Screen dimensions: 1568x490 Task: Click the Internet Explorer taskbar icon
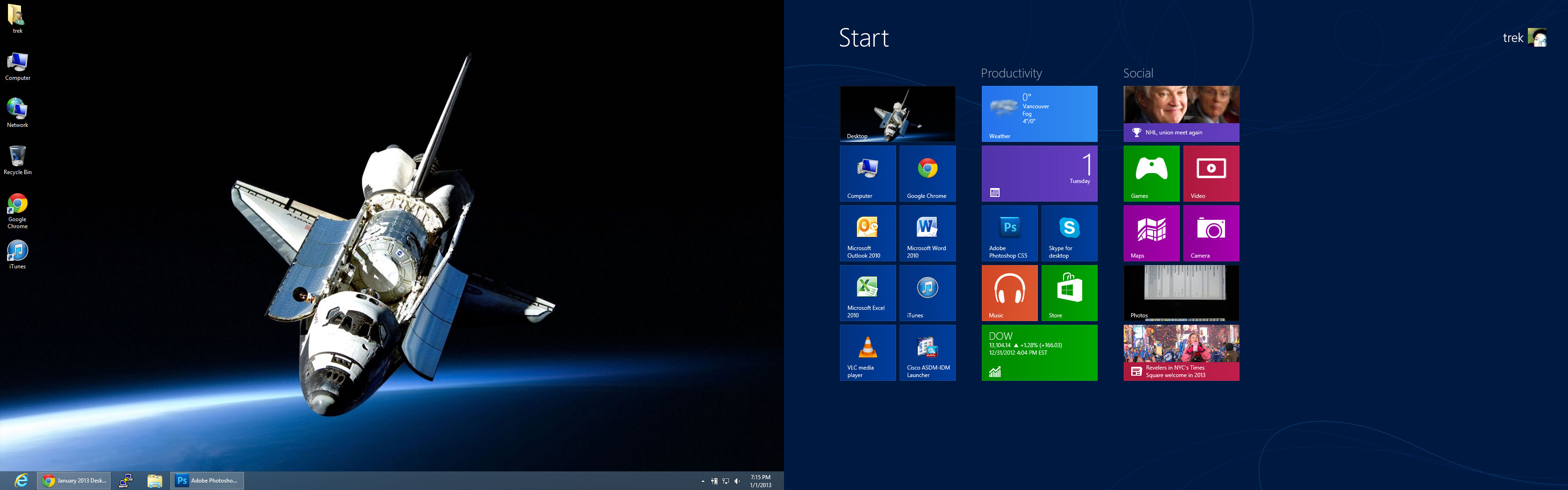coord(21,481)
